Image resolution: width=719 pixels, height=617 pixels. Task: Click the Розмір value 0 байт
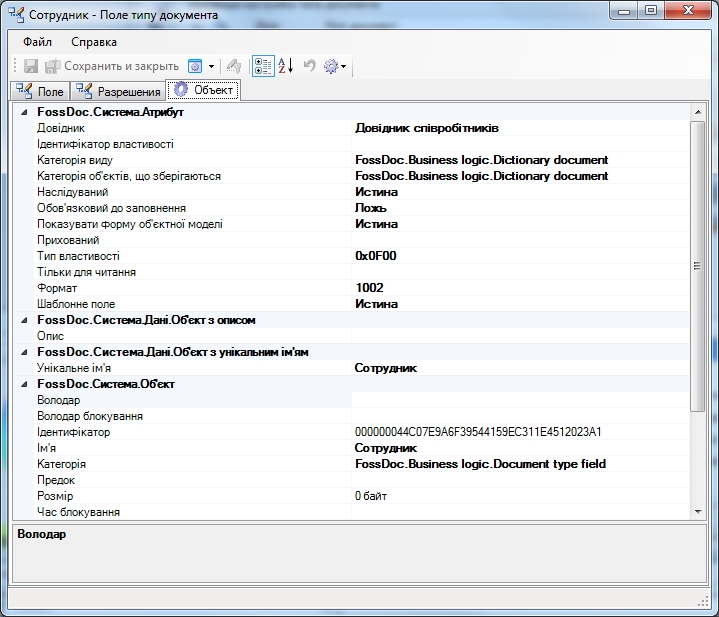point(371,496)
